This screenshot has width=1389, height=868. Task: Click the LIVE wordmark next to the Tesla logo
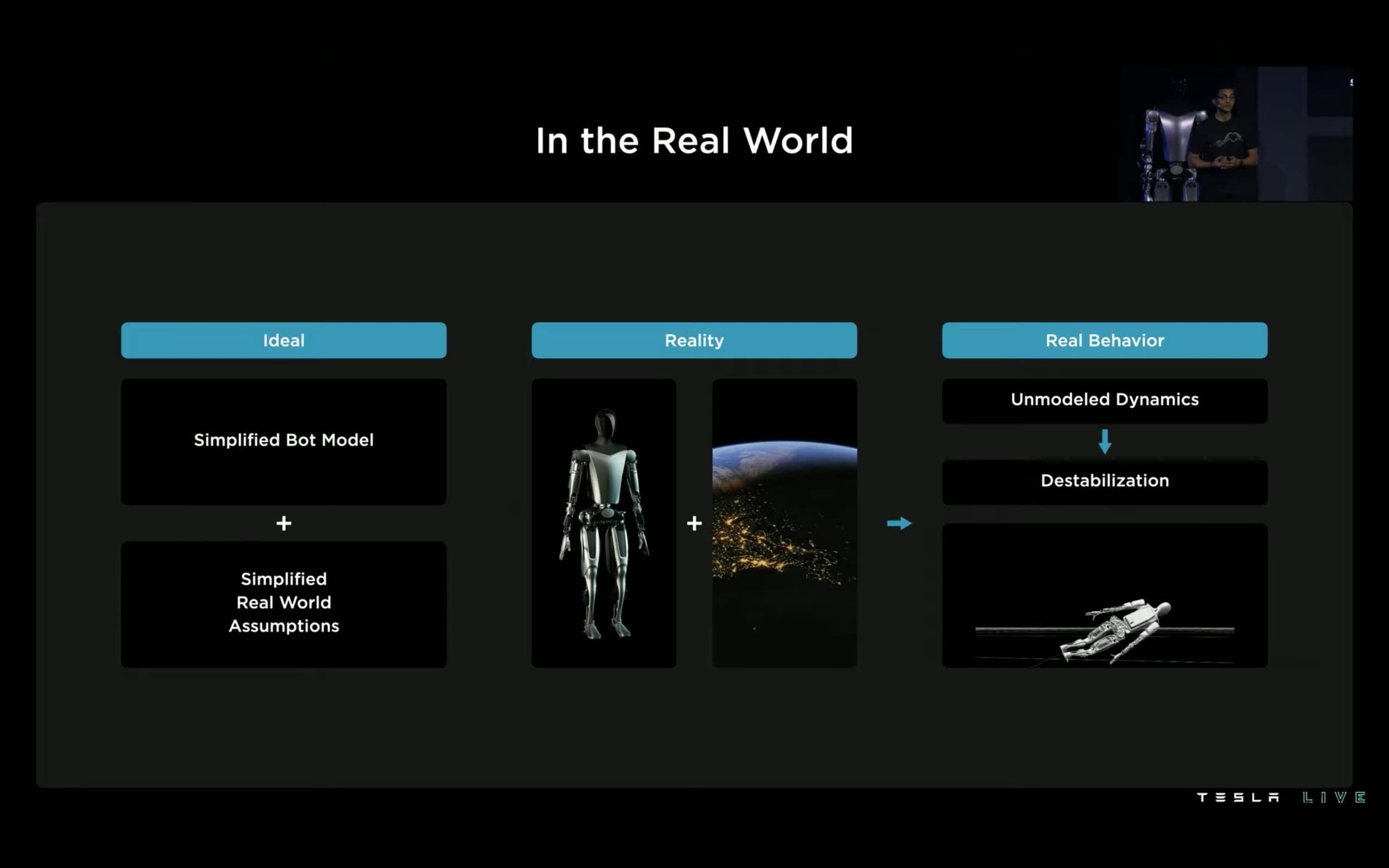pos(1332,797)
